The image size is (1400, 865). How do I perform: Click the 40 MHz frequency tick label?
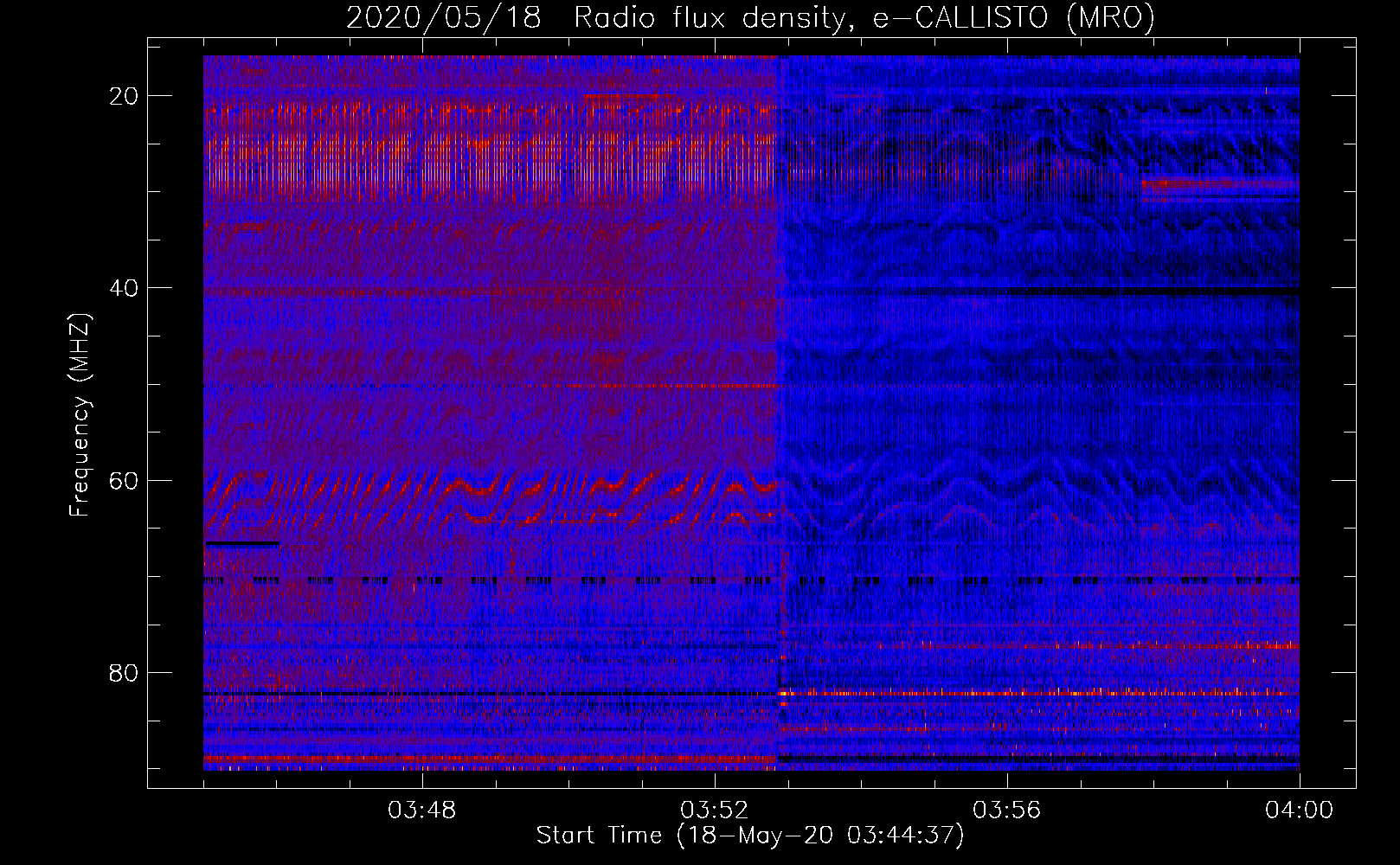124,288
